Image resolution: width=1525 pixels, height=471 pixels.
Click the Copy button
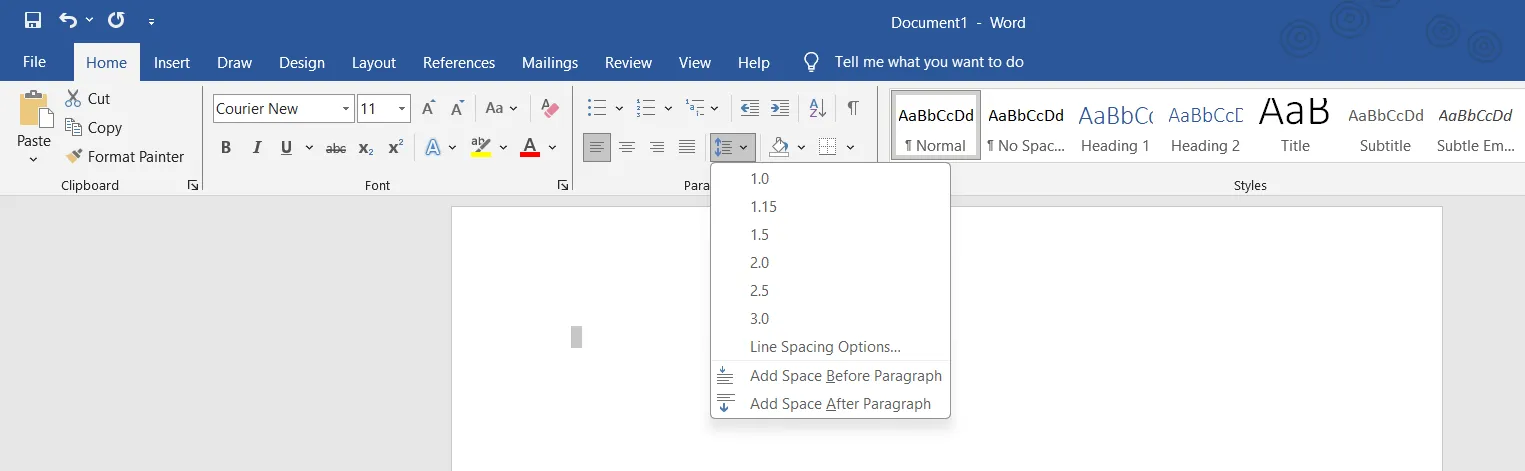coord(93,127)
